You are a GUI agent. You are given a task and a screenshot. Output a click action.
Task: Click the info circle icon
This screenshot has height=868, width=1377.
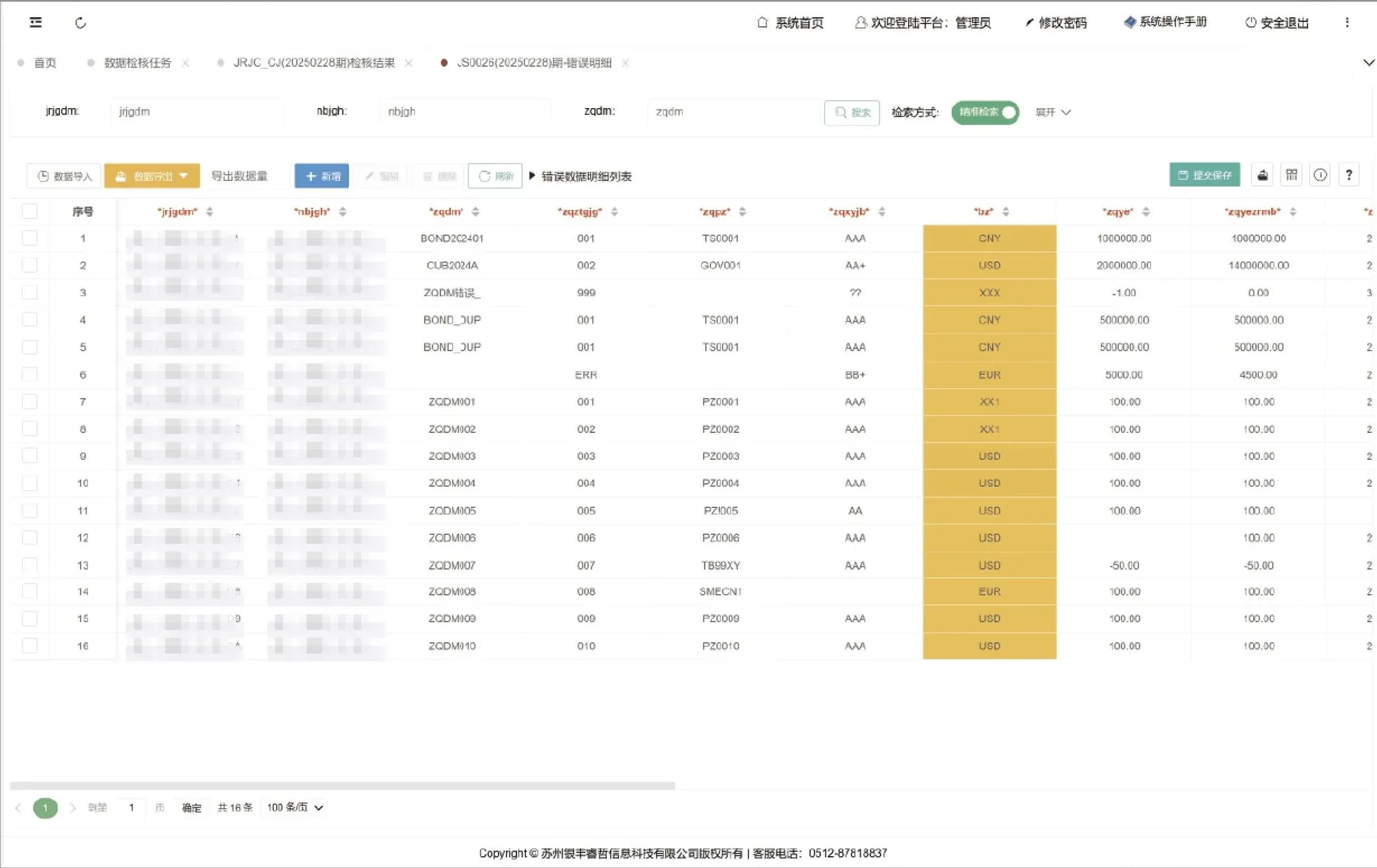[1320, 176]
